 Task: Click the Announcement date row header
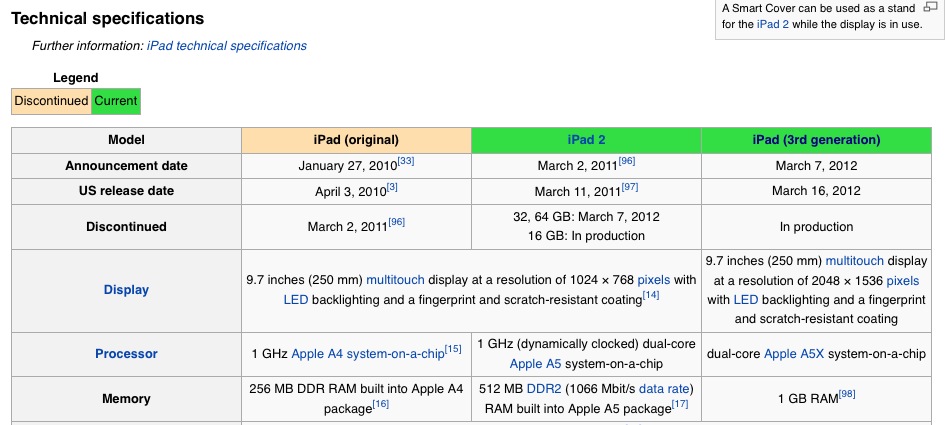tap(126, 166)
